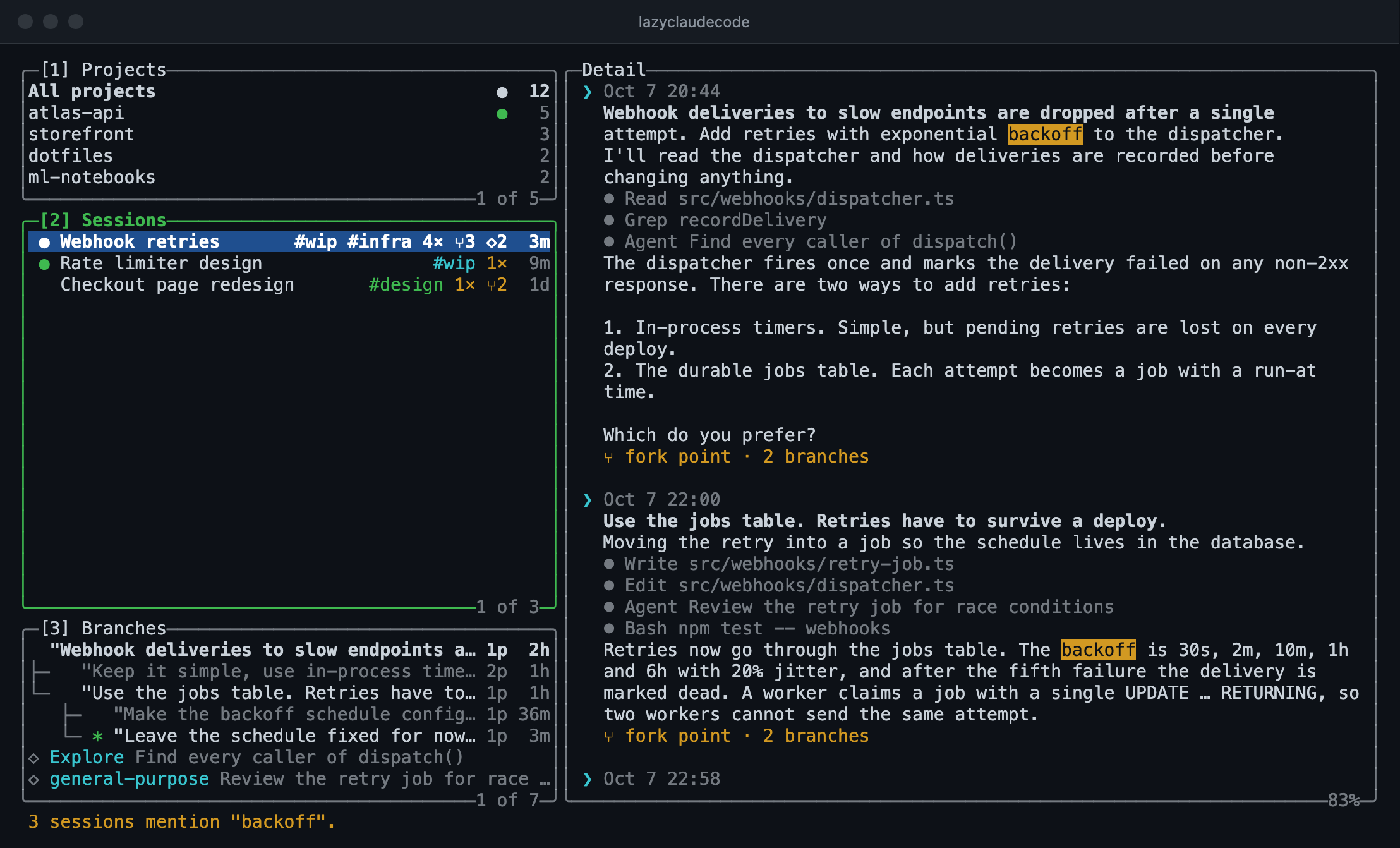Select the storefront project row
Screen dimensions: 1400x848
click(289, 134)
